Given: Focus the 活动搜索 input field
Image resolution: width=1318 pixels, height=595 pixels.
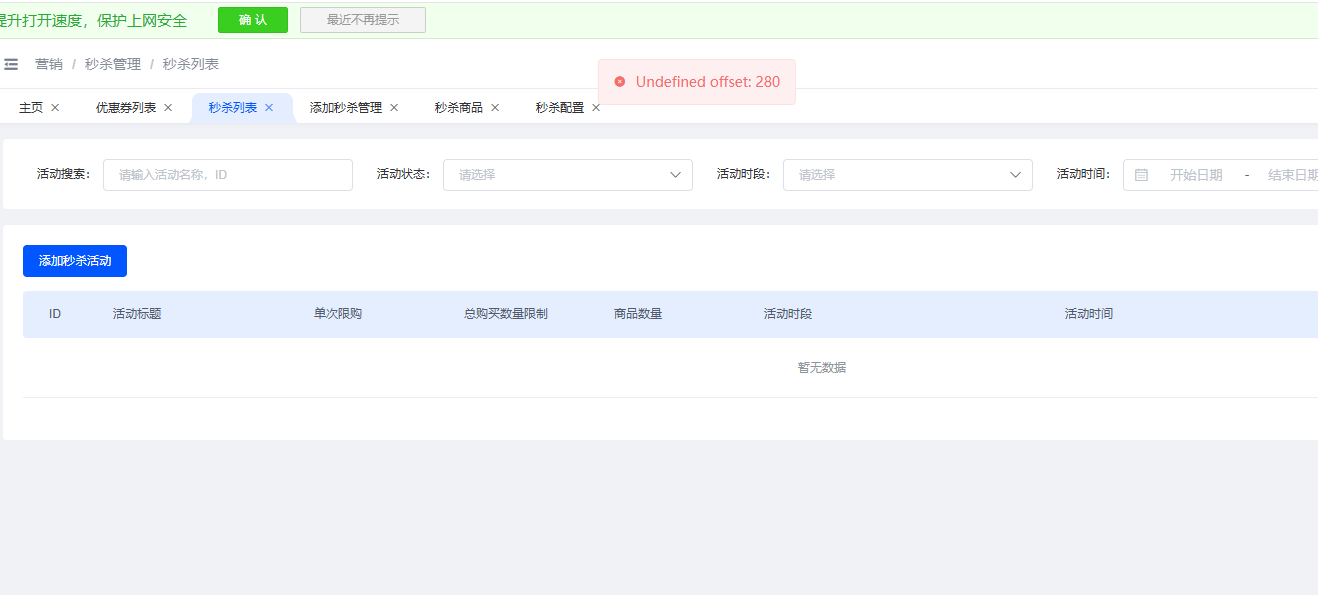Looking at the screenshot, I should [228, 175].
